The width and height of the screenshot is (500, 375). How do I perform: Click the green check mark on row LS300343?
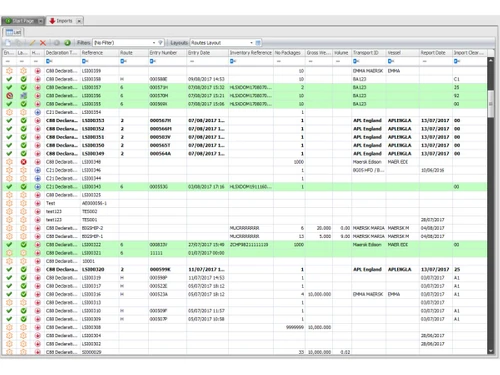tap(9, 187)
